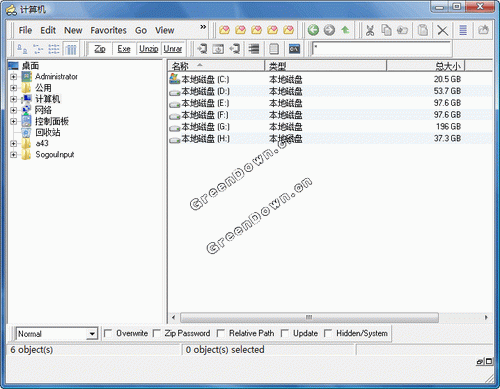Viewport: 500px width, 389px height.
Task: Click the blank page icon beside console
Action: click(x=274, y=49)
